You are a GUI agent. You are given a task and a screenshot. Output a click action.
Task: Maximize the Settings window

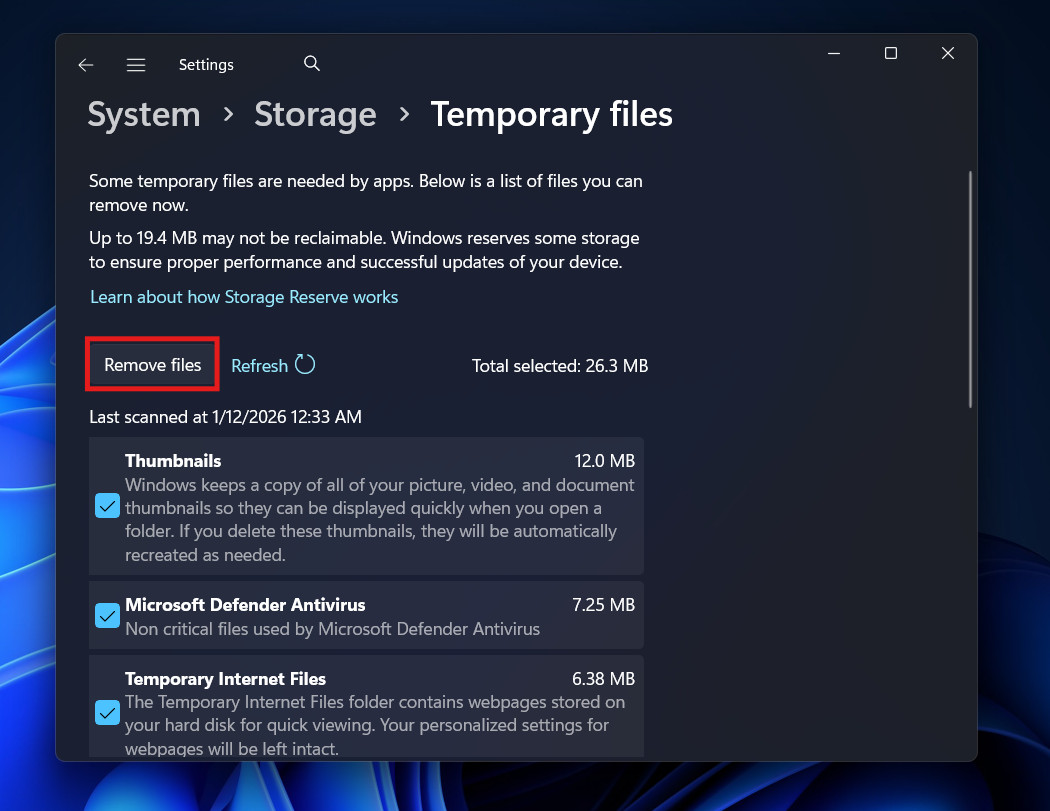point(890,53)
